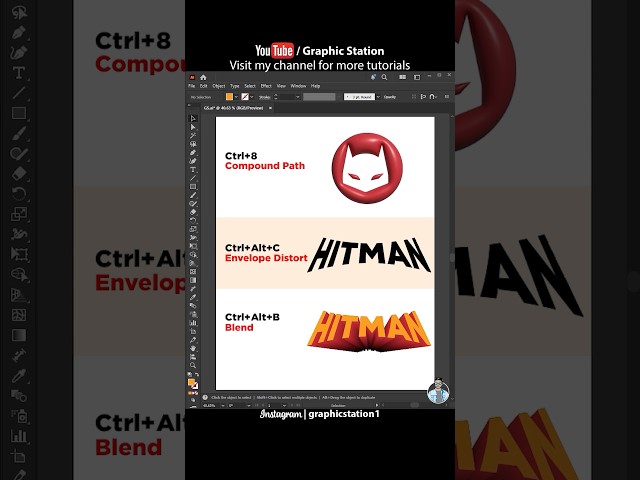Select the Type tool
640x480 pixels.
pos(193,169)
